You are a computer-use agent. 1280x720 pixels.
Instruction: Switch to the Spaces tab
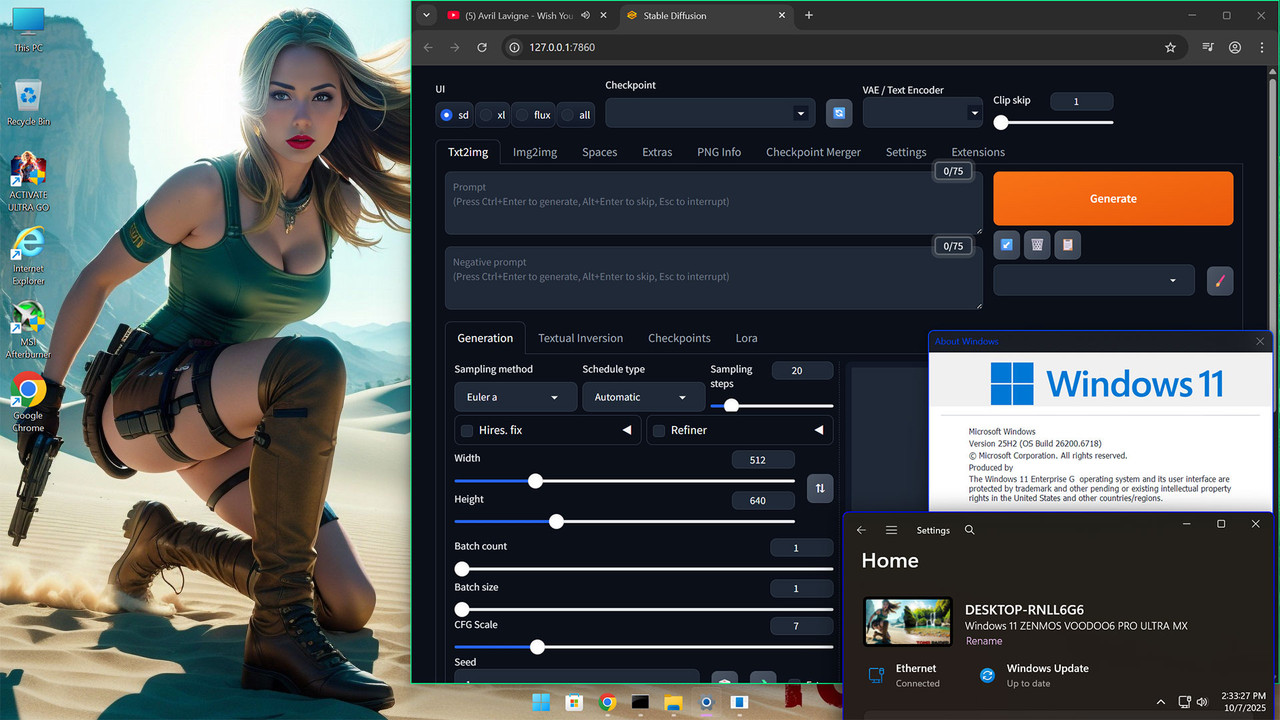[x=600, y=152]
